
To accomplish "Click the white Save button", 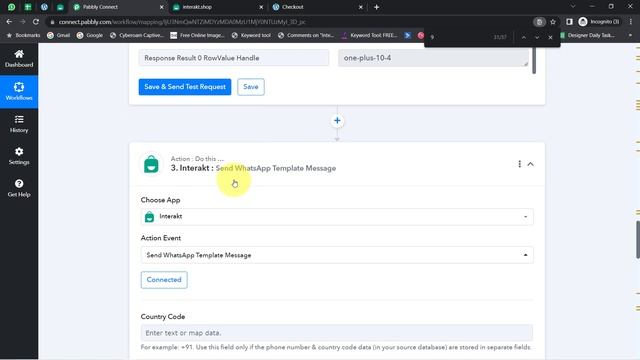I will [251, 87].
